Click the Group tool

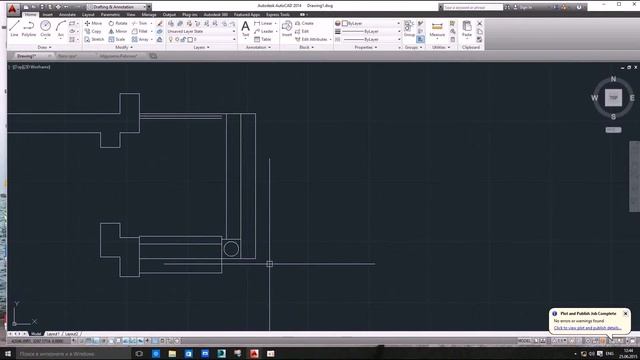click(x=409, y=29)
